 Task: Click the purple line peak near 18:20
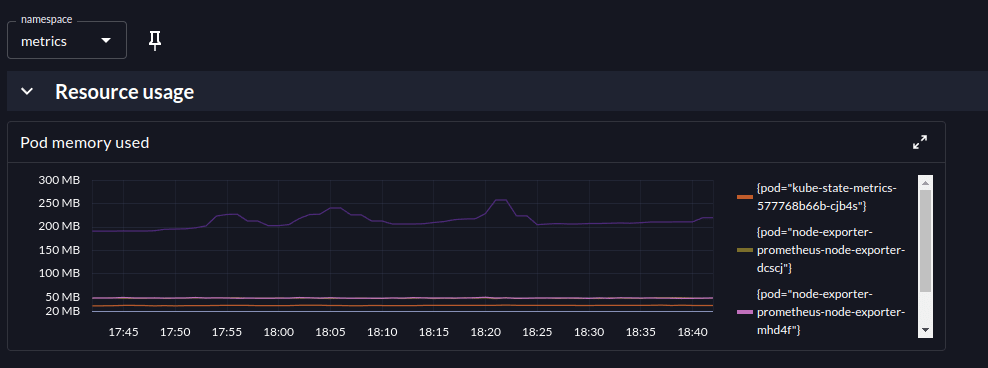coord(501,200)
